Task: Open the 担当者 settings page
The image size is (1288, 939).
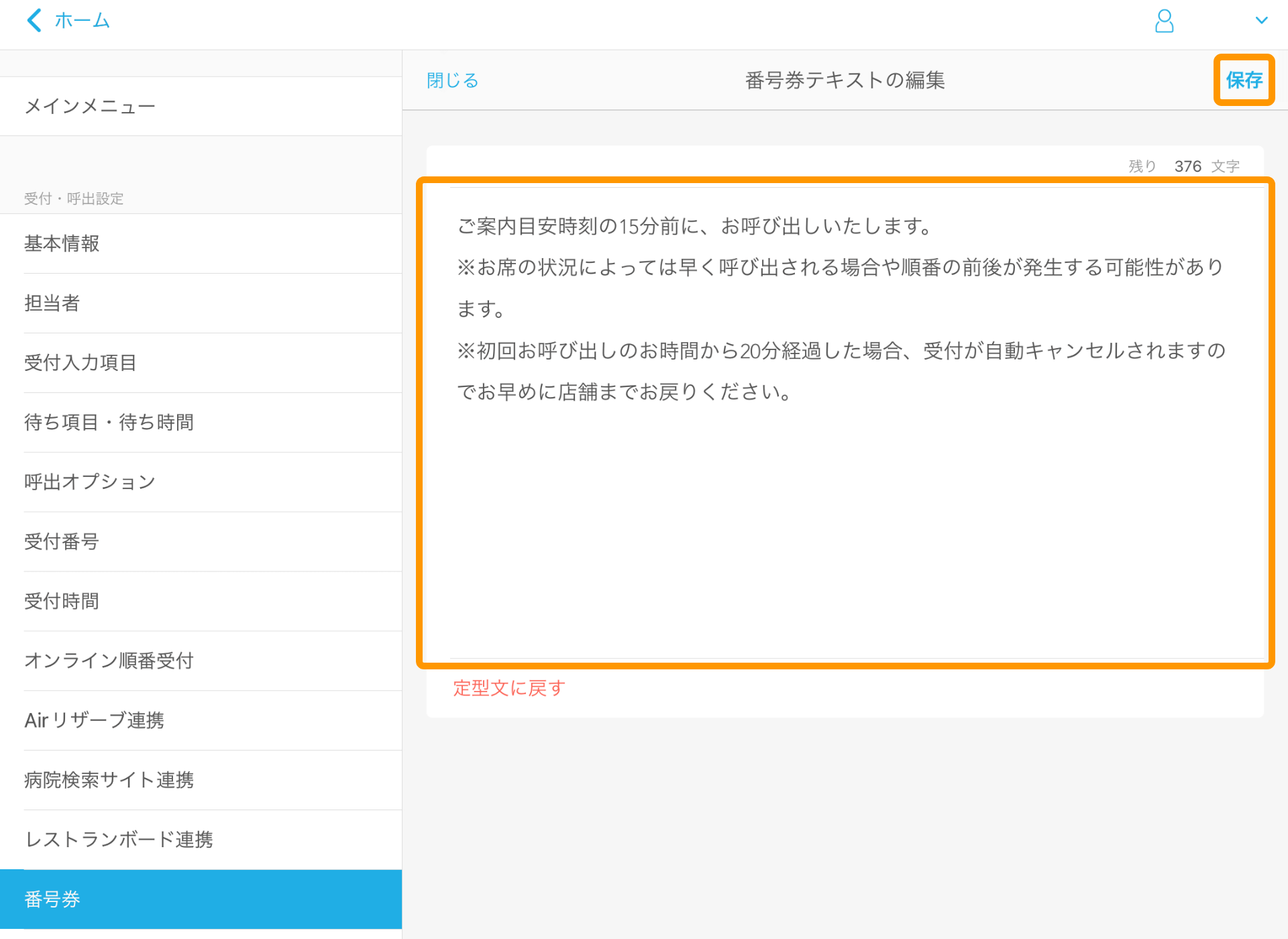Action: 52,303
